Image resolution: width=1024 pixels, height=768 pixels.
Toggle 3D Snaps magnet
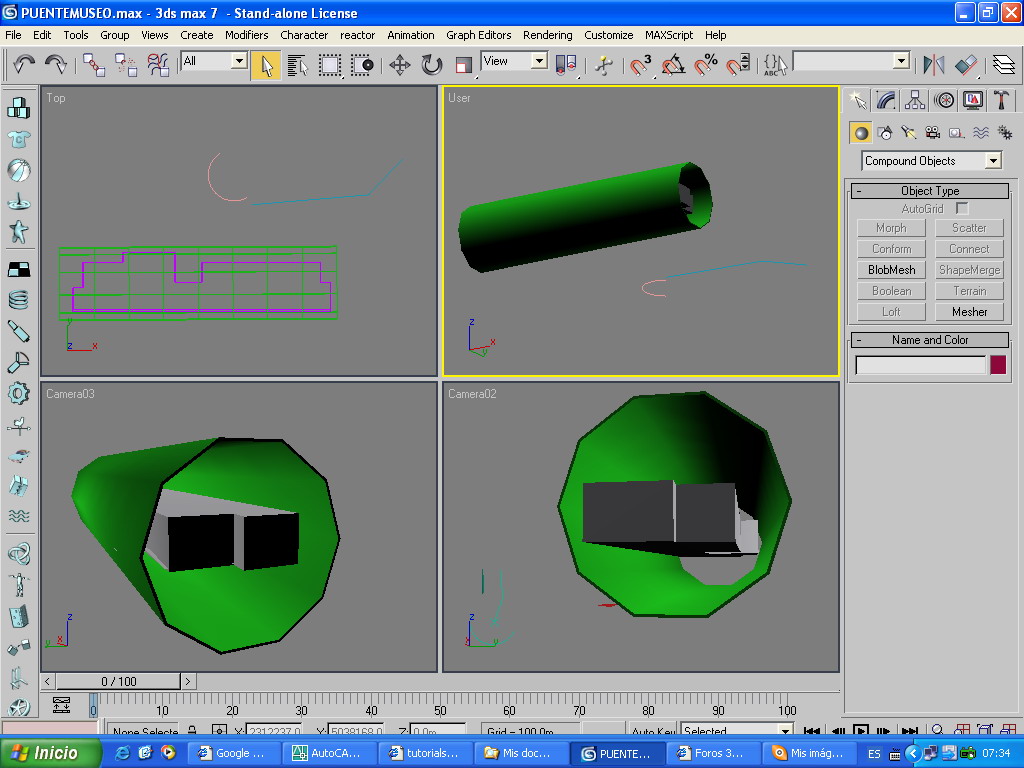click(x=641, y=65)
